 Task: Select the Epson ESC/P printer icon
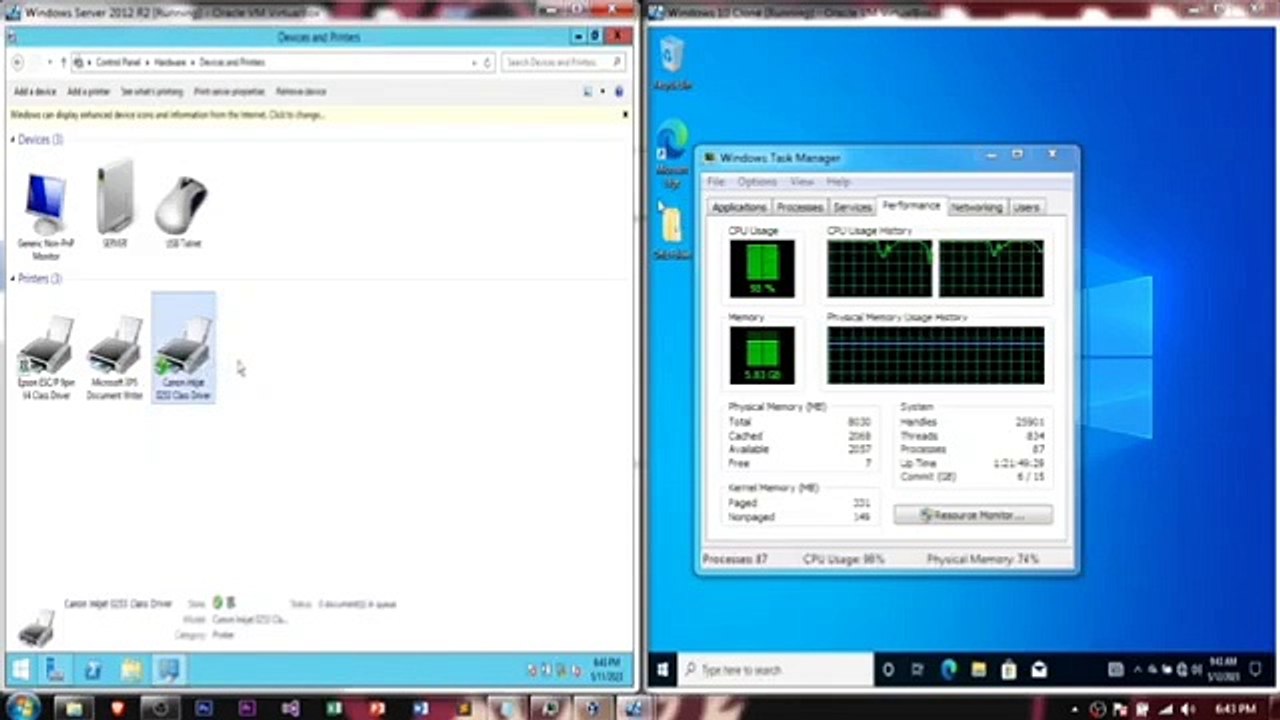point(46,358)
